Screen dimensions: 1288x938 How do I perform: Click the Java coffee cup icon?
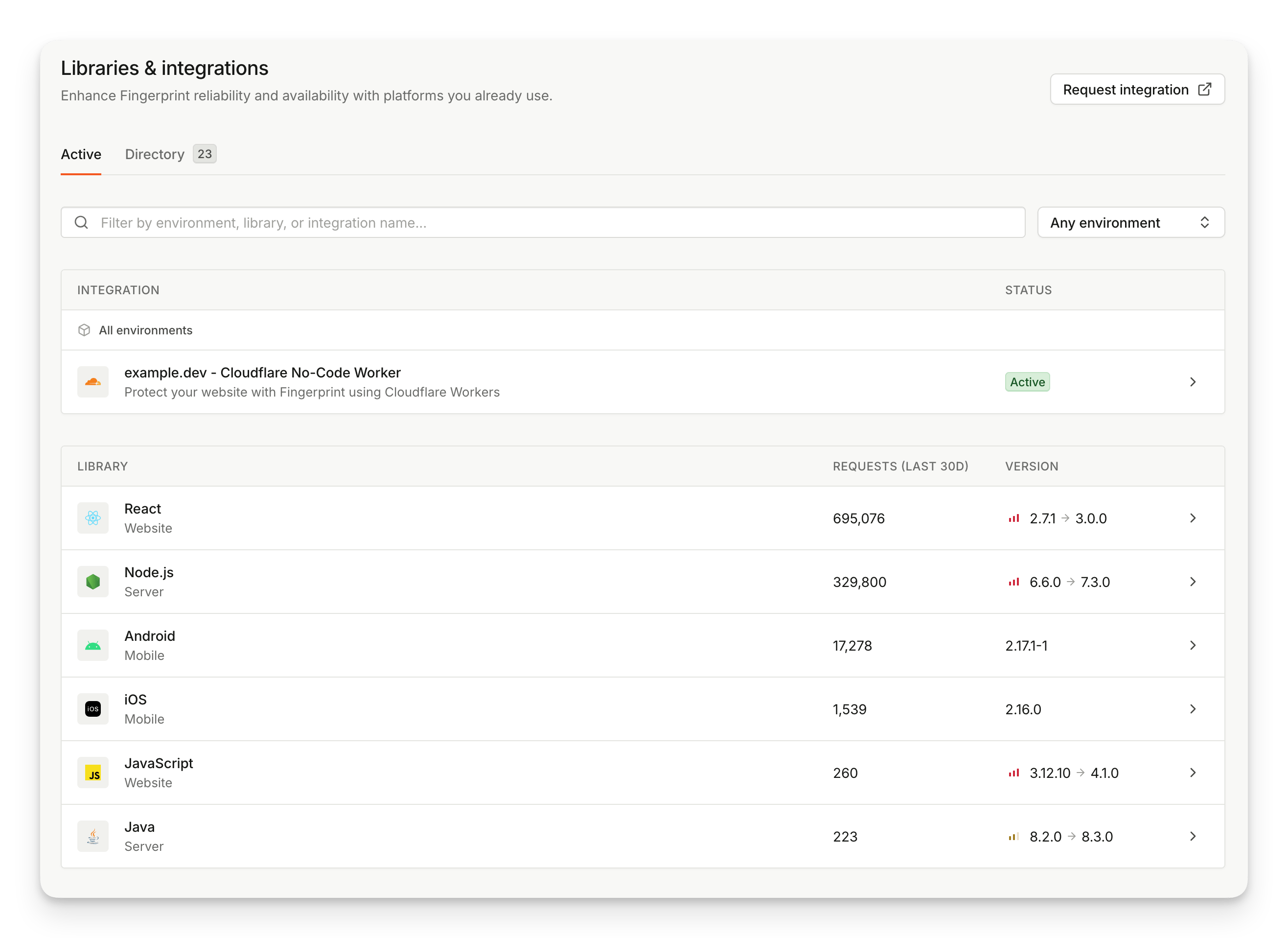click(93, 836)
